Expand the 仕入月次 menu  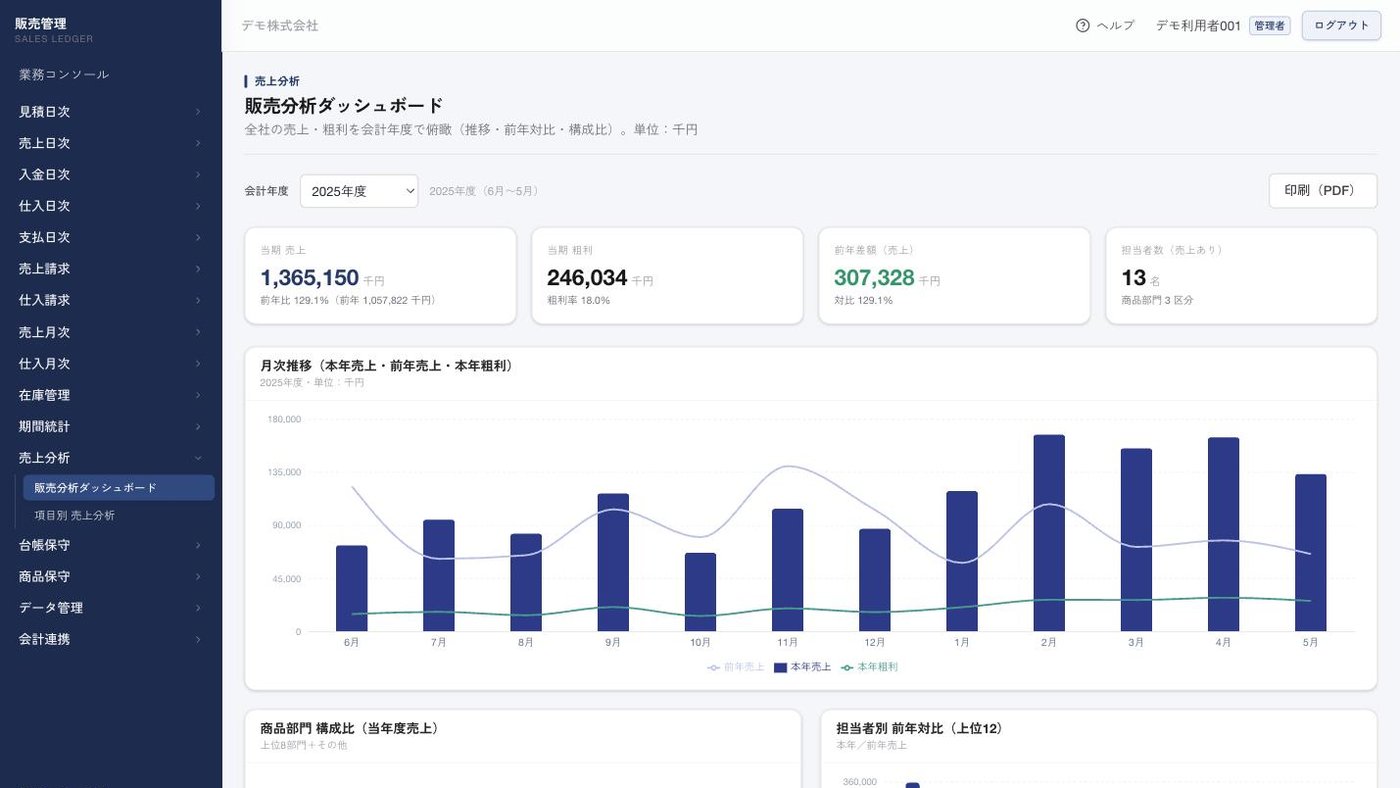(110, 364)
